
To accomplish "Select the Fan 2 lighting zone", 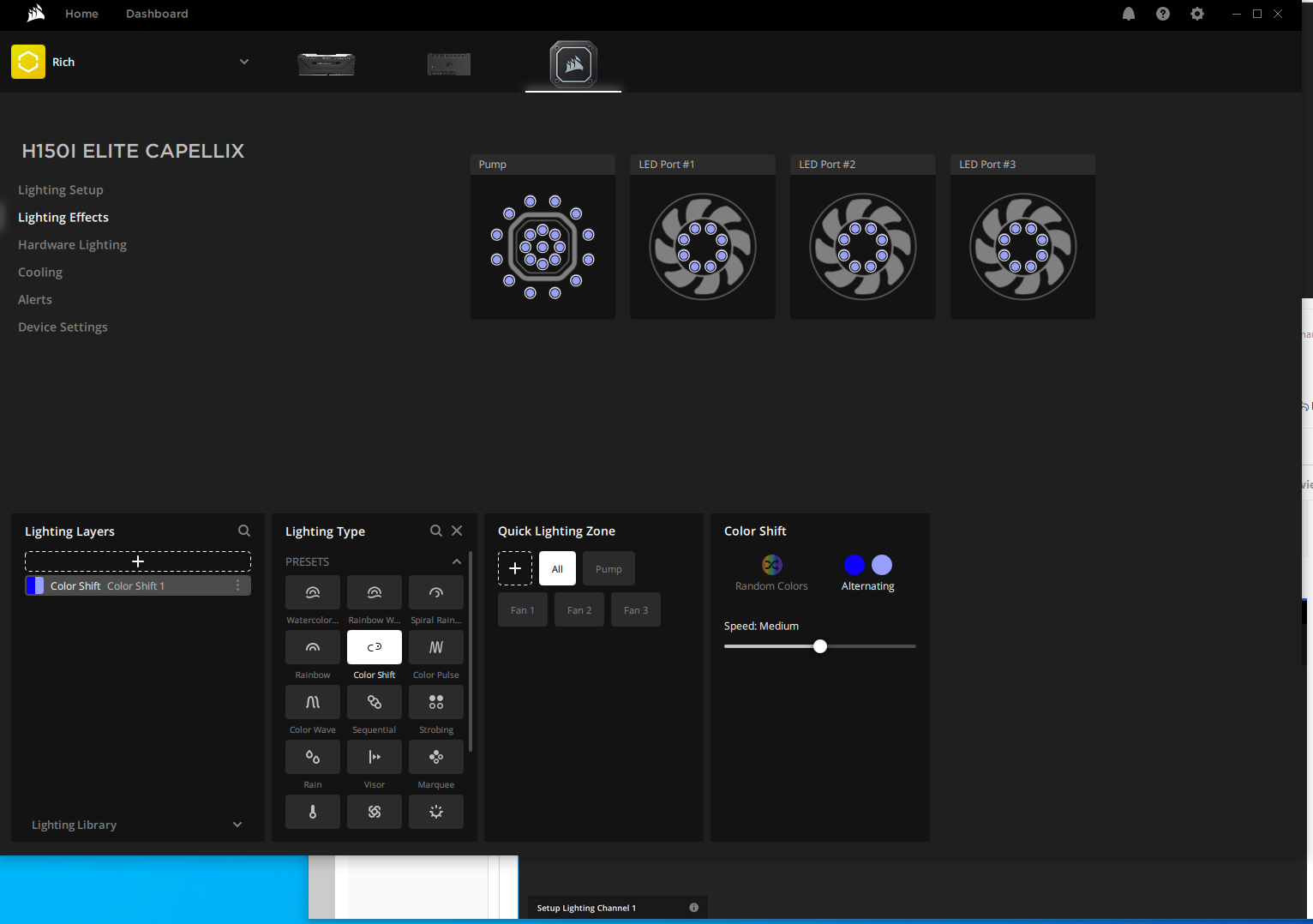I will (579, 609).
